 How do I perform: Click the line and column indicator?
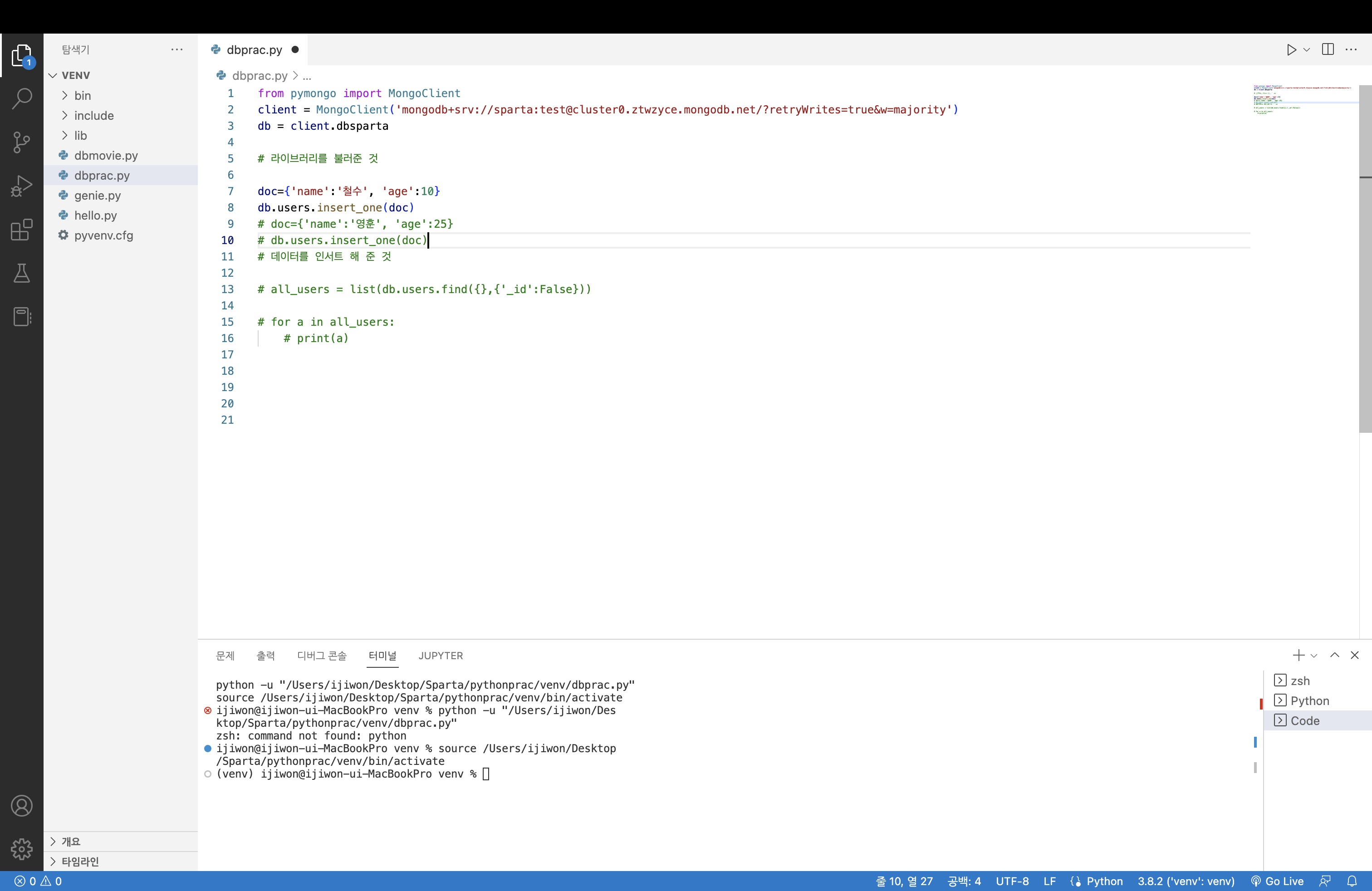[x=904, y=881]
